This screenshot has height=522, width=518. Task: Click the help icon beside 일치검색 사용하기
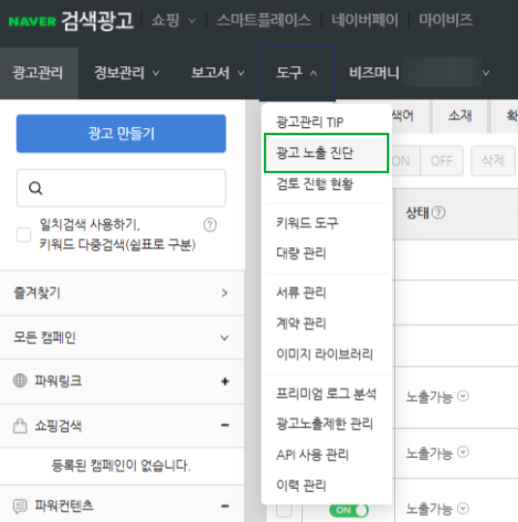[210, 225]
